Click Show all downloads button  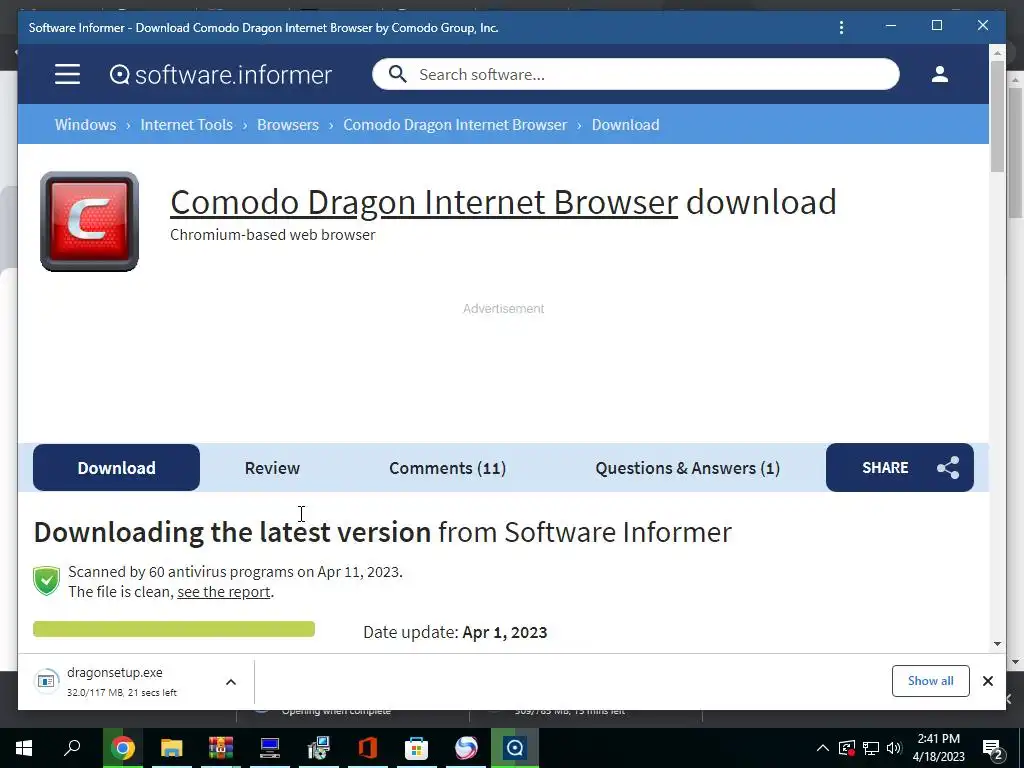pyautogui.click(x=931, y=681)
